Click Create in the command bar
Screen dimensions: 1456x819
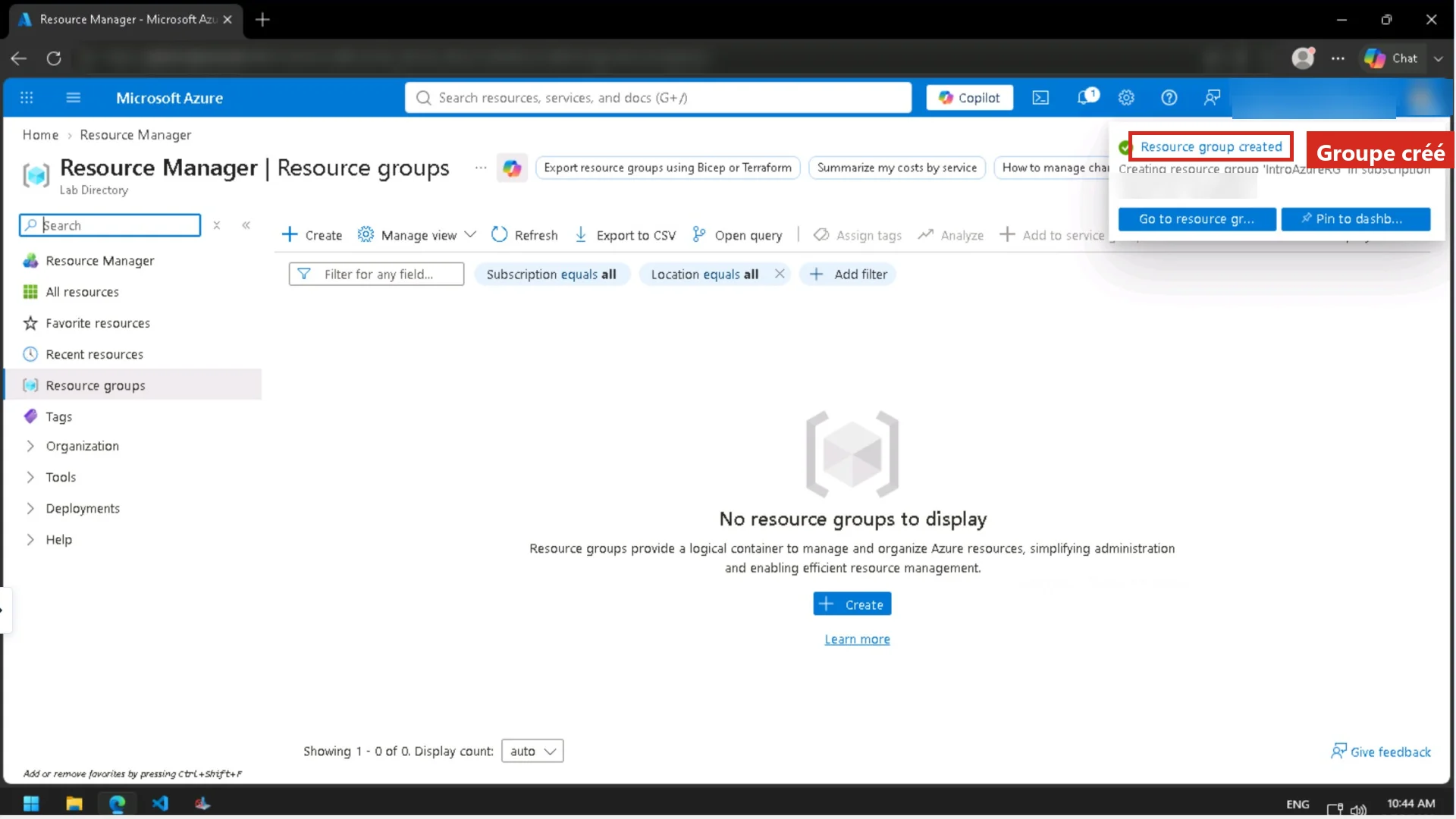pyautogui.click(x=312, y=235)
